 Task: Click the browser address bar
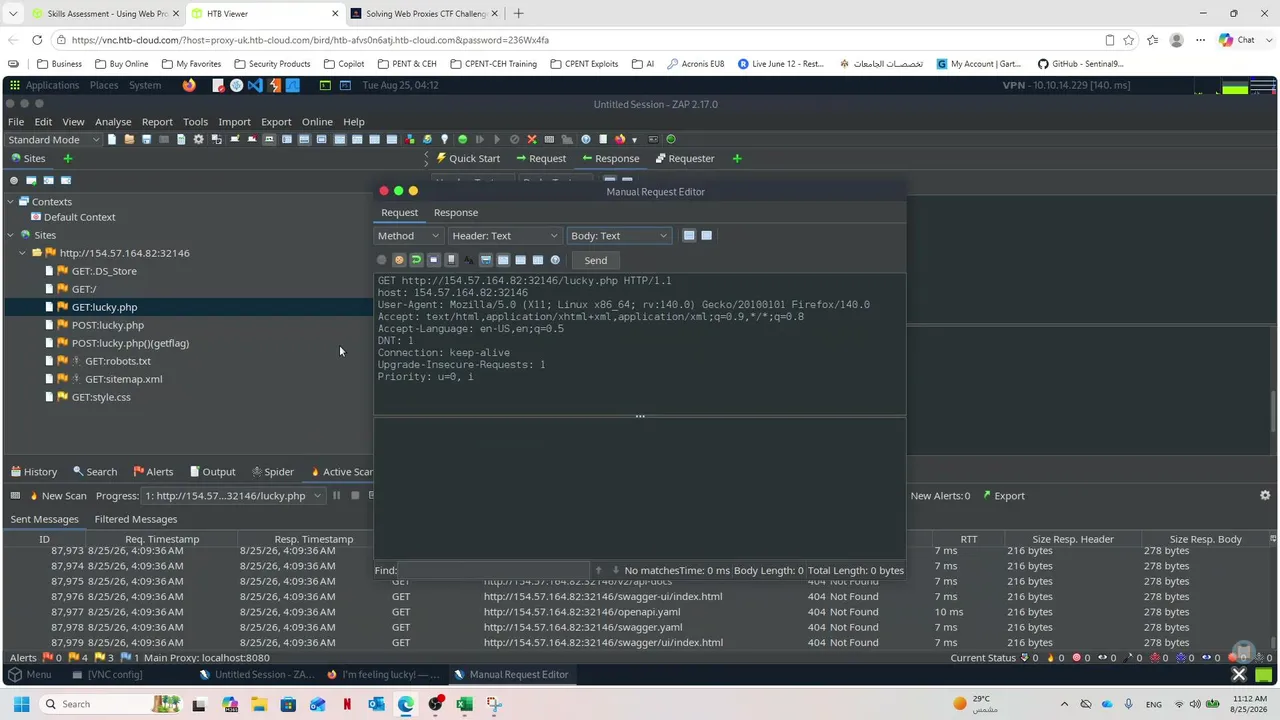580,40
